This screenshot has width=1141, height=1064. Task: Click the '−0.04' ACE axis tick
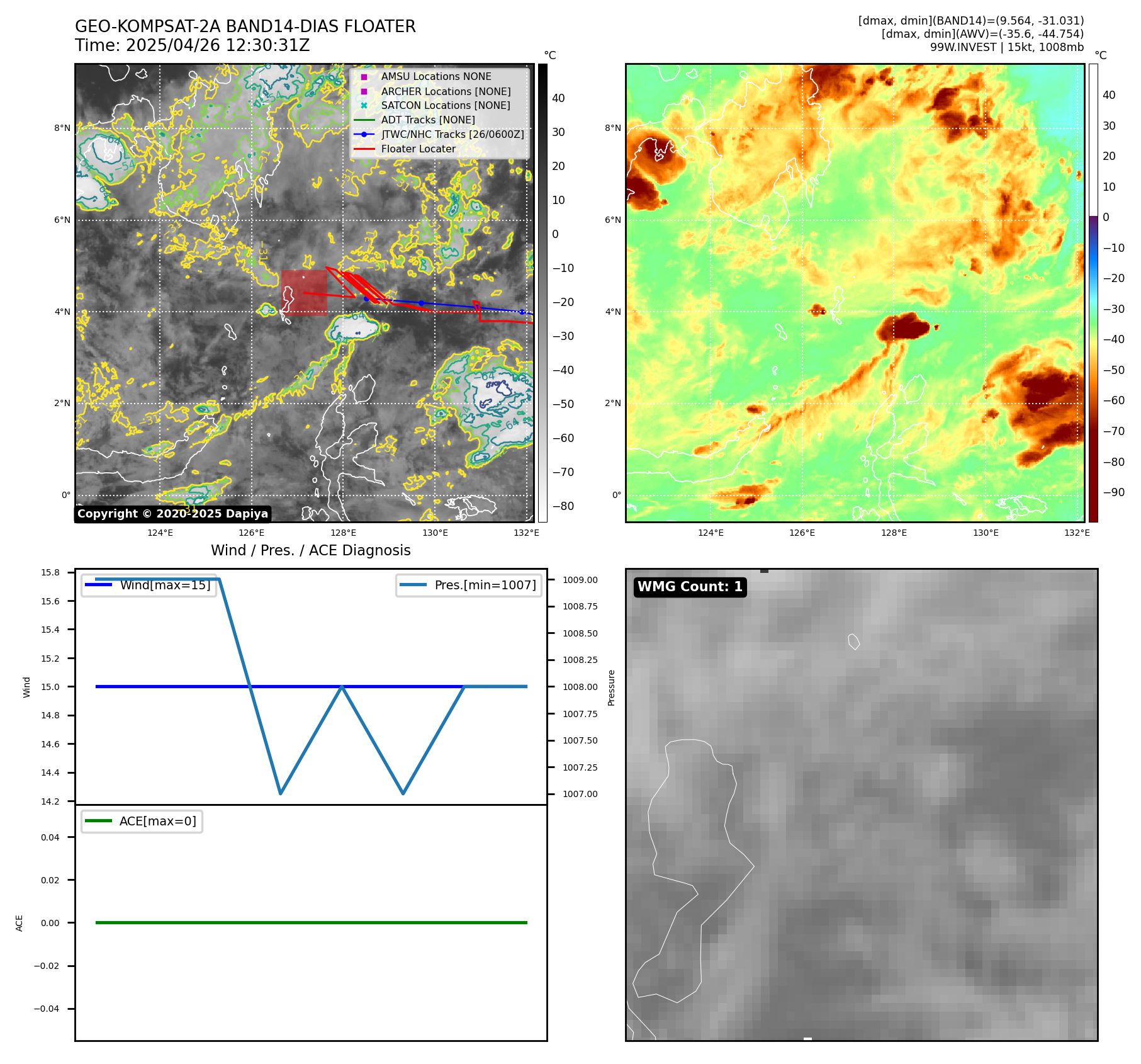click(47, 1009)
